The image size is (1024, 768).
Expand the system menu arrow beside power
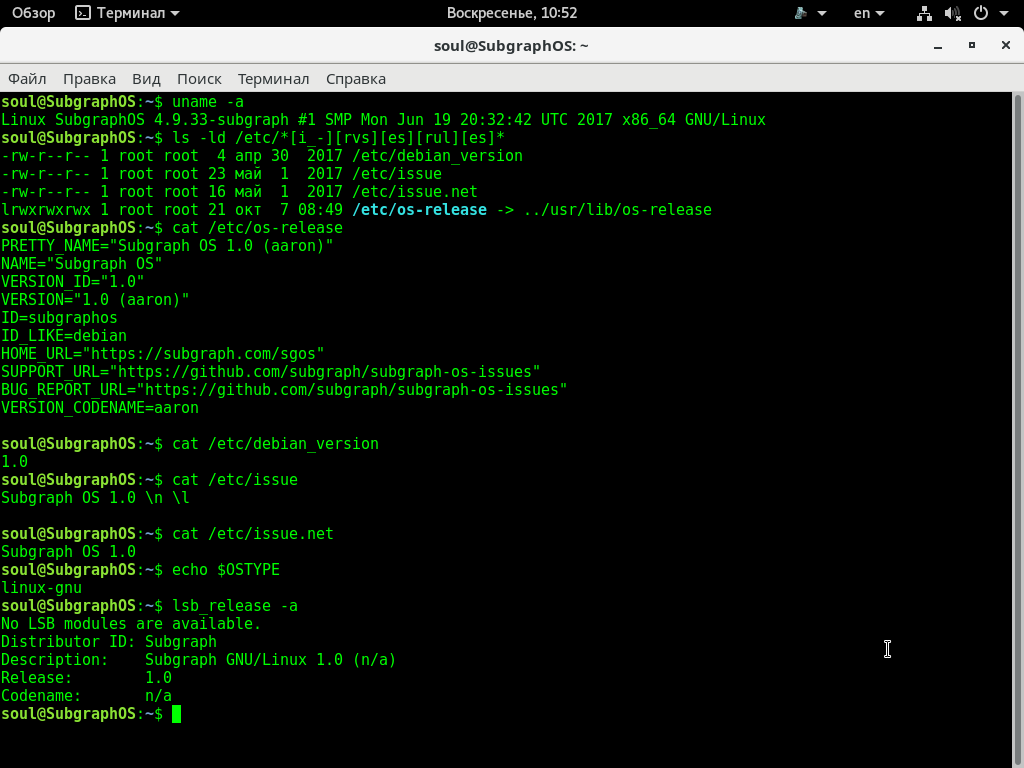tap(1004, 13)
